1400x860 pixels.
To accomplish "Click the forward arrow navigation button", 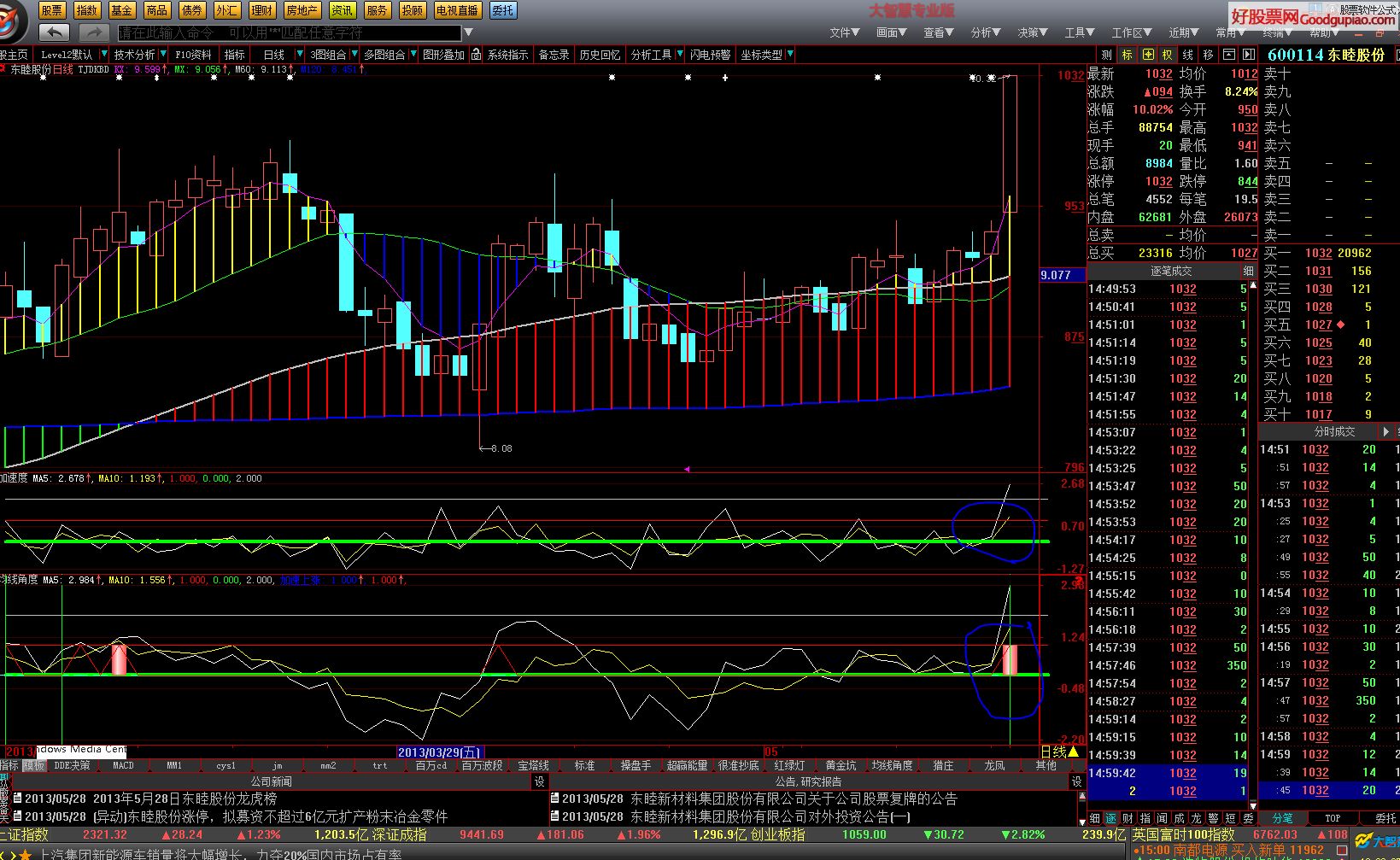I will point(93,32).
